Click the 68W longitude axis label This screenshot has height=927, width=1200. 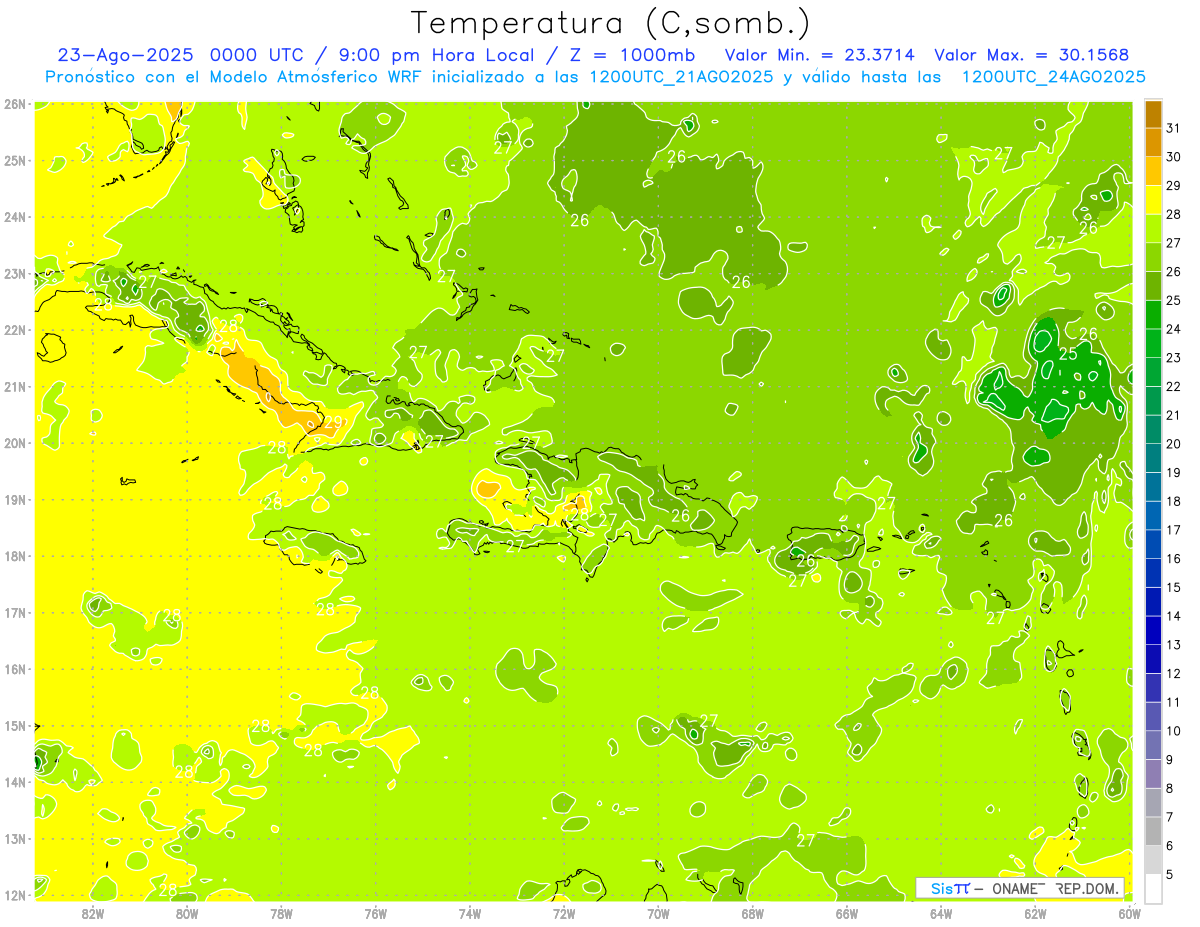[x=753, y=913]
